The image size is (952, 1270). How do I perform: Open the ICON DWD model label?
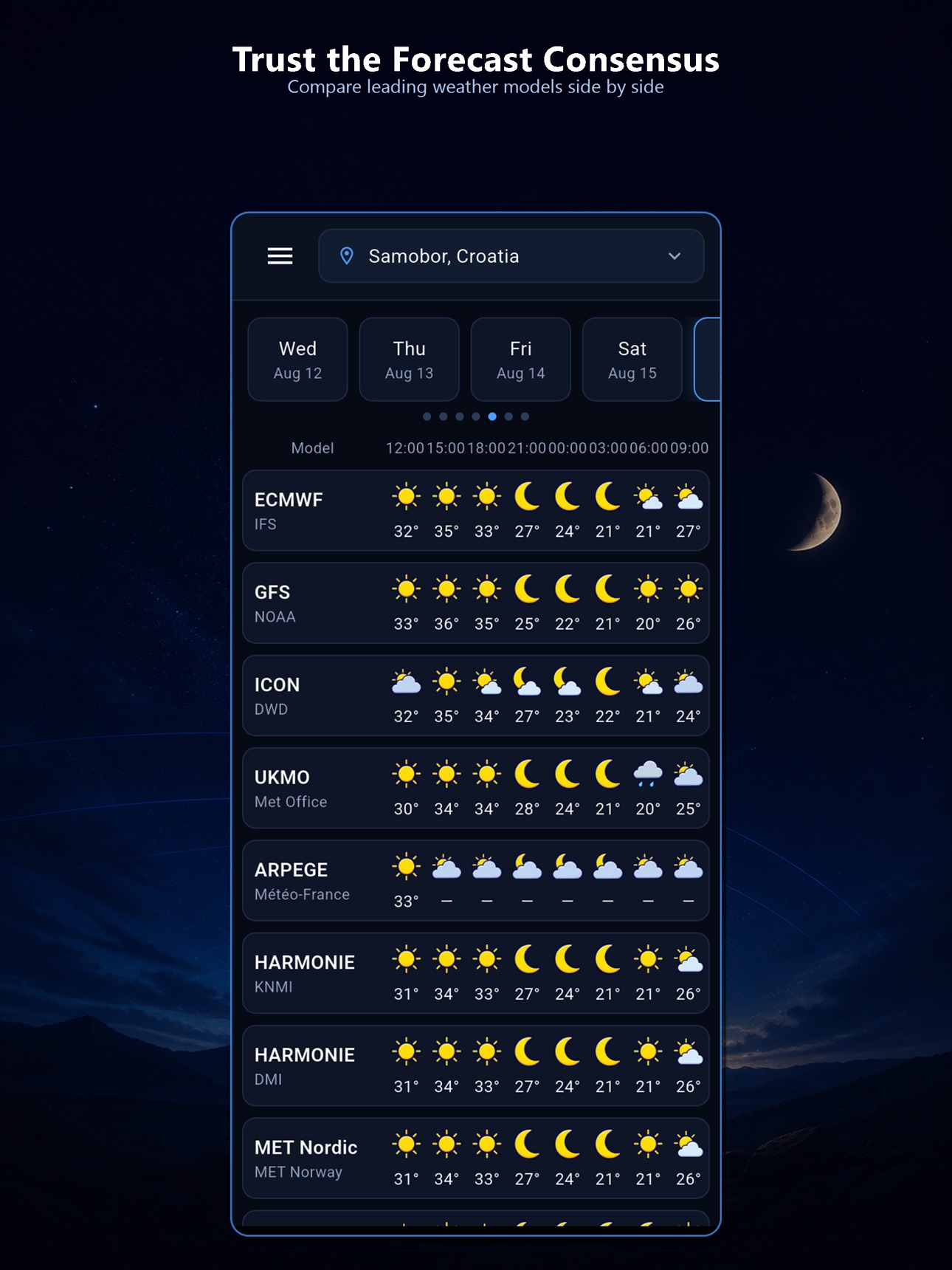click(x=277, y=696)
